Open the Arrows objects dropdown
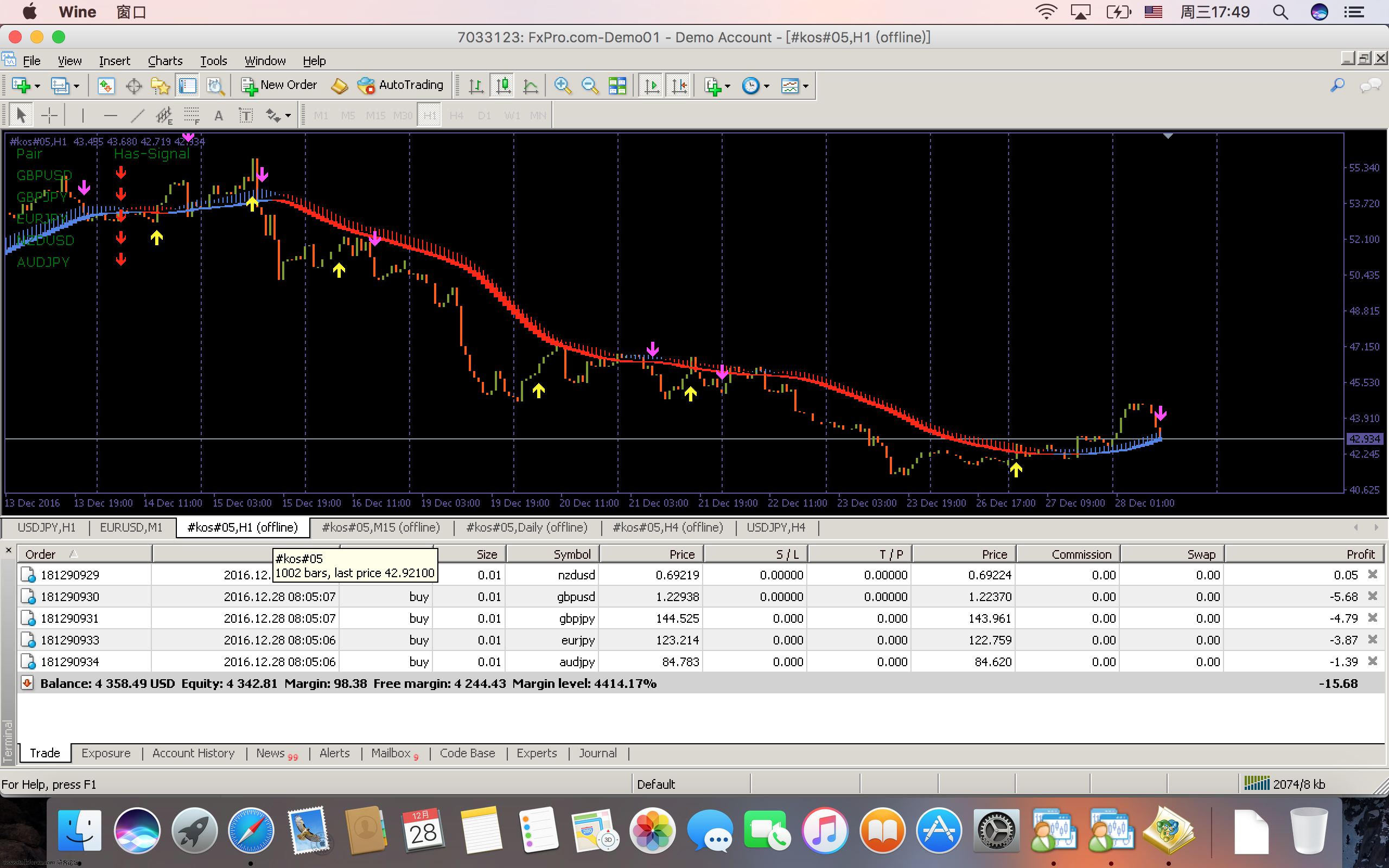Image resolution: width=1389 pixels, height=868 pixels. 278,116
